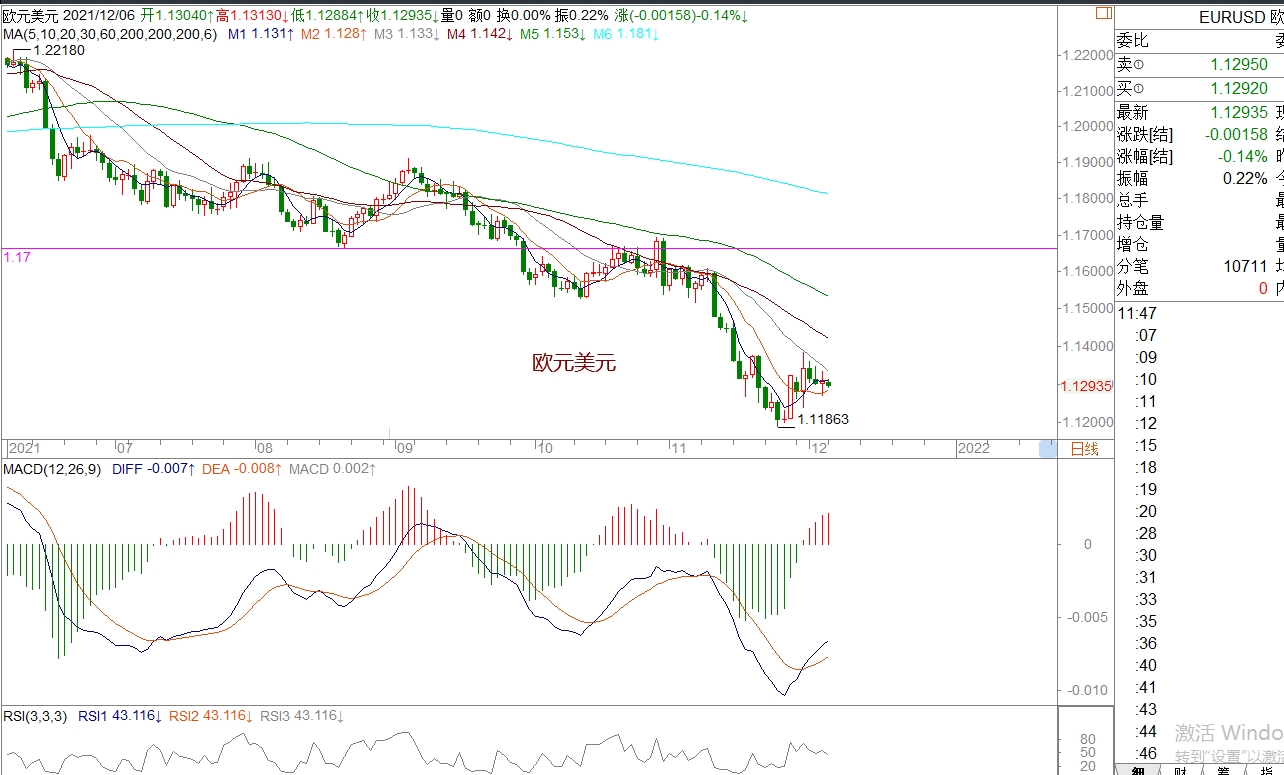
Task: Click the 欧元美元 symbol name in the header
Action: tap(31, 16)
